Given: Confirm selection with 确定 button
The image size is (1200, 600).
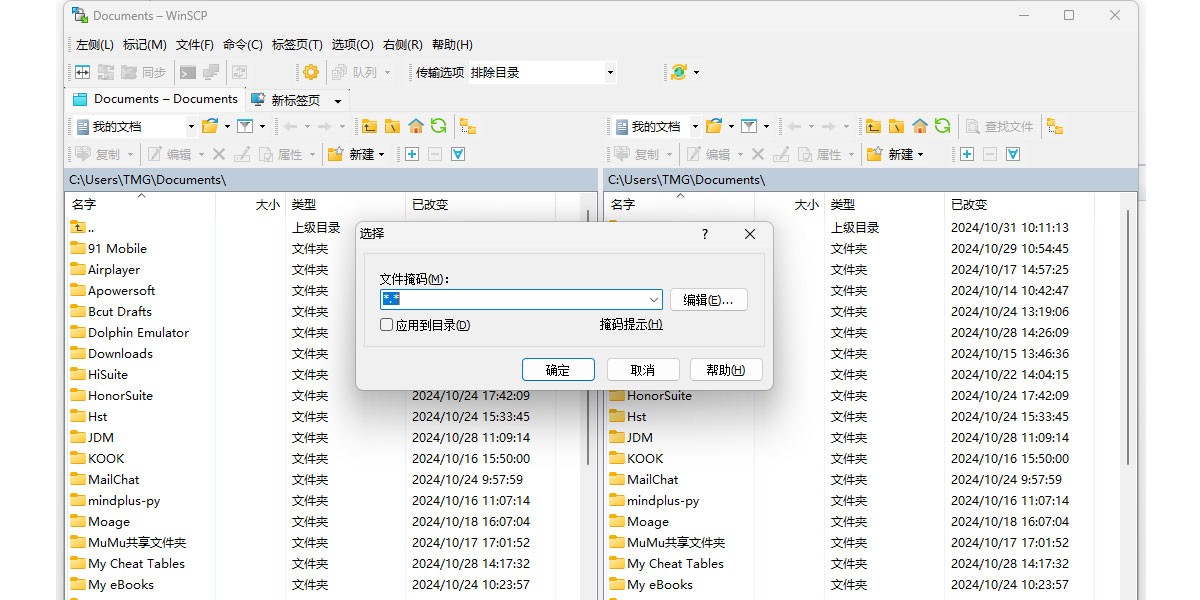Looking at the screenshot, I should [x=558, y=369].
